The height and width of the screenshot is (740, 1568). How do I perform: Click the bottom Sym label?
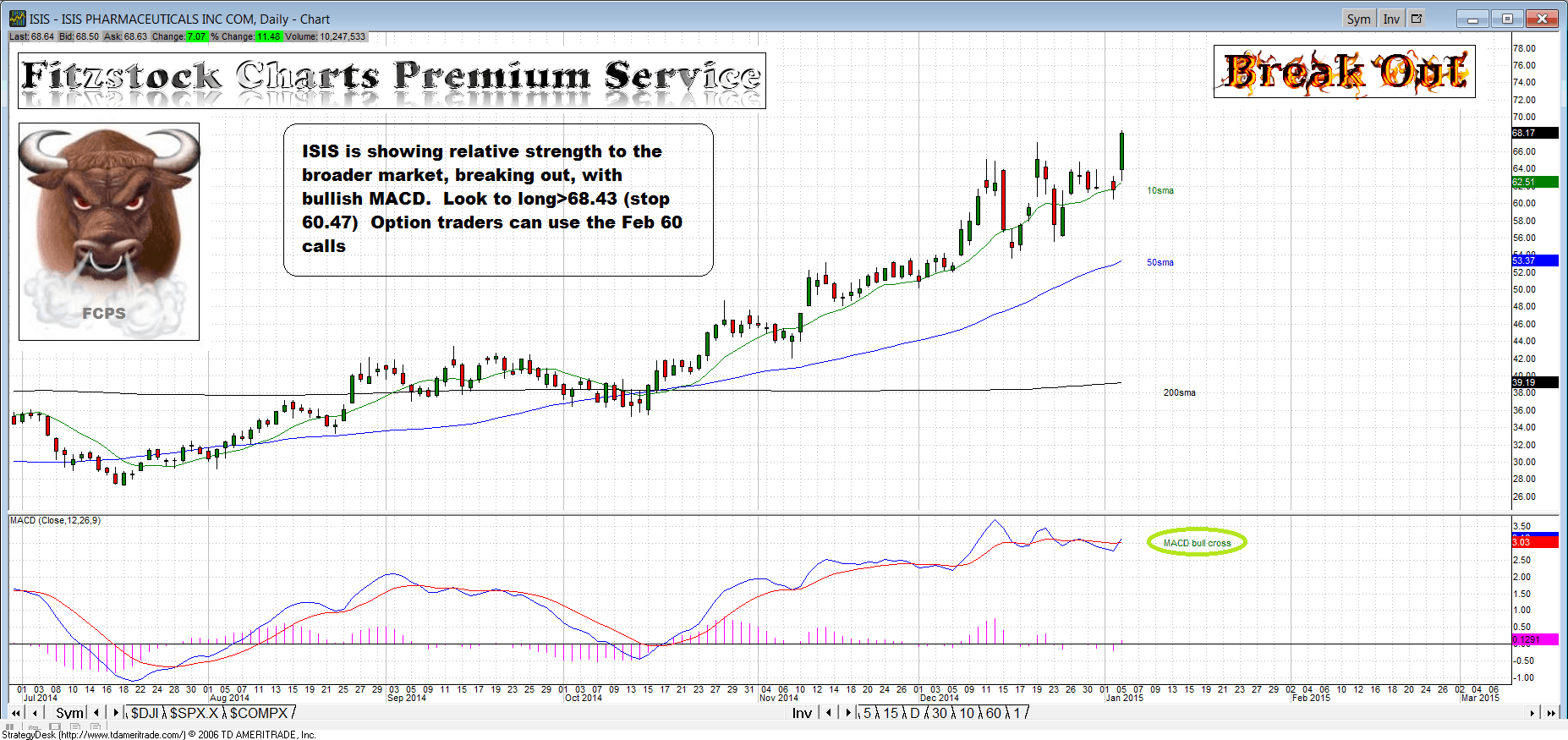pos(69,713)
